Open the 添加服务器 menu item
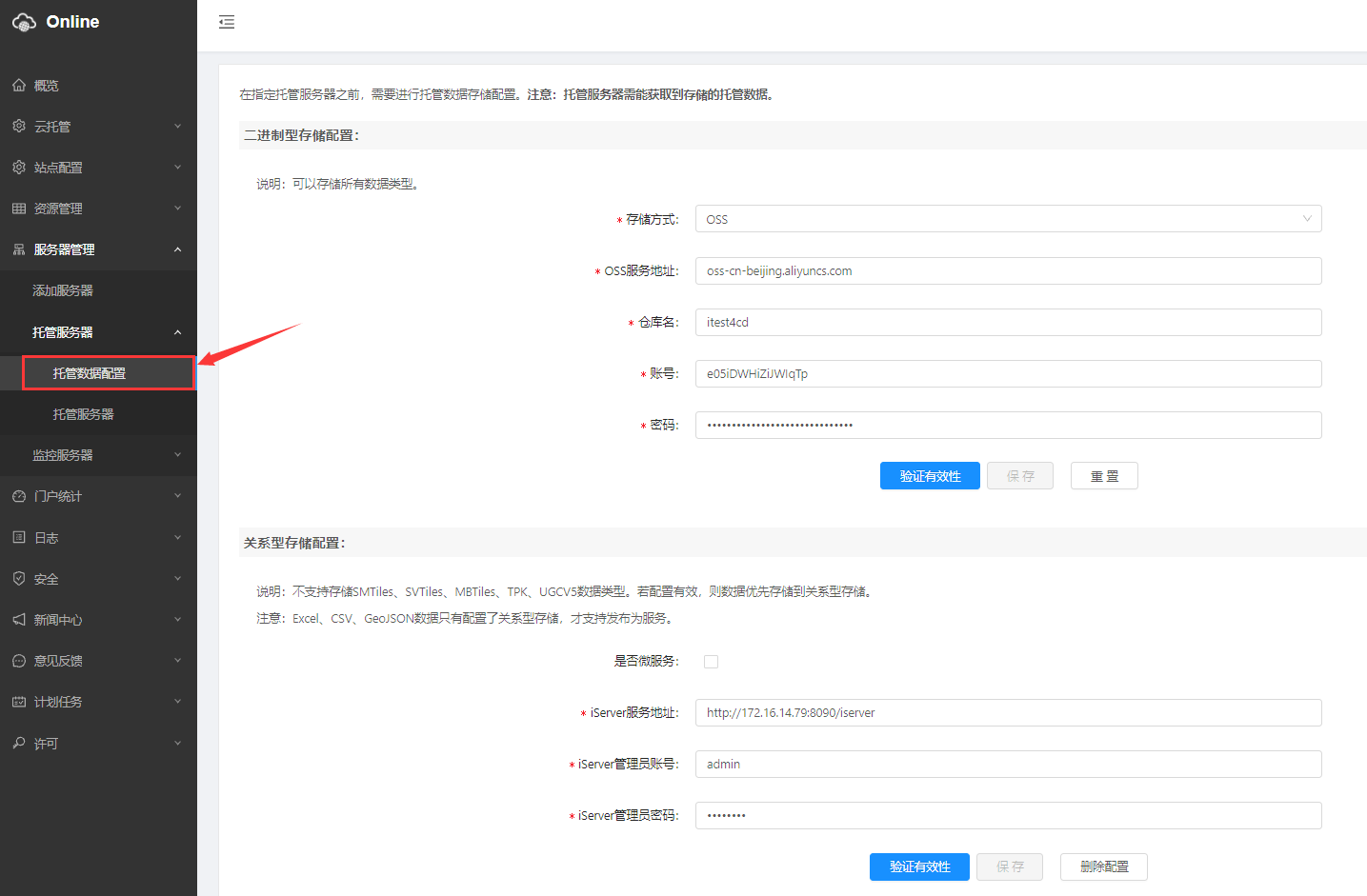The width and height of the screenshot is (1367, 896). [63, 290]
